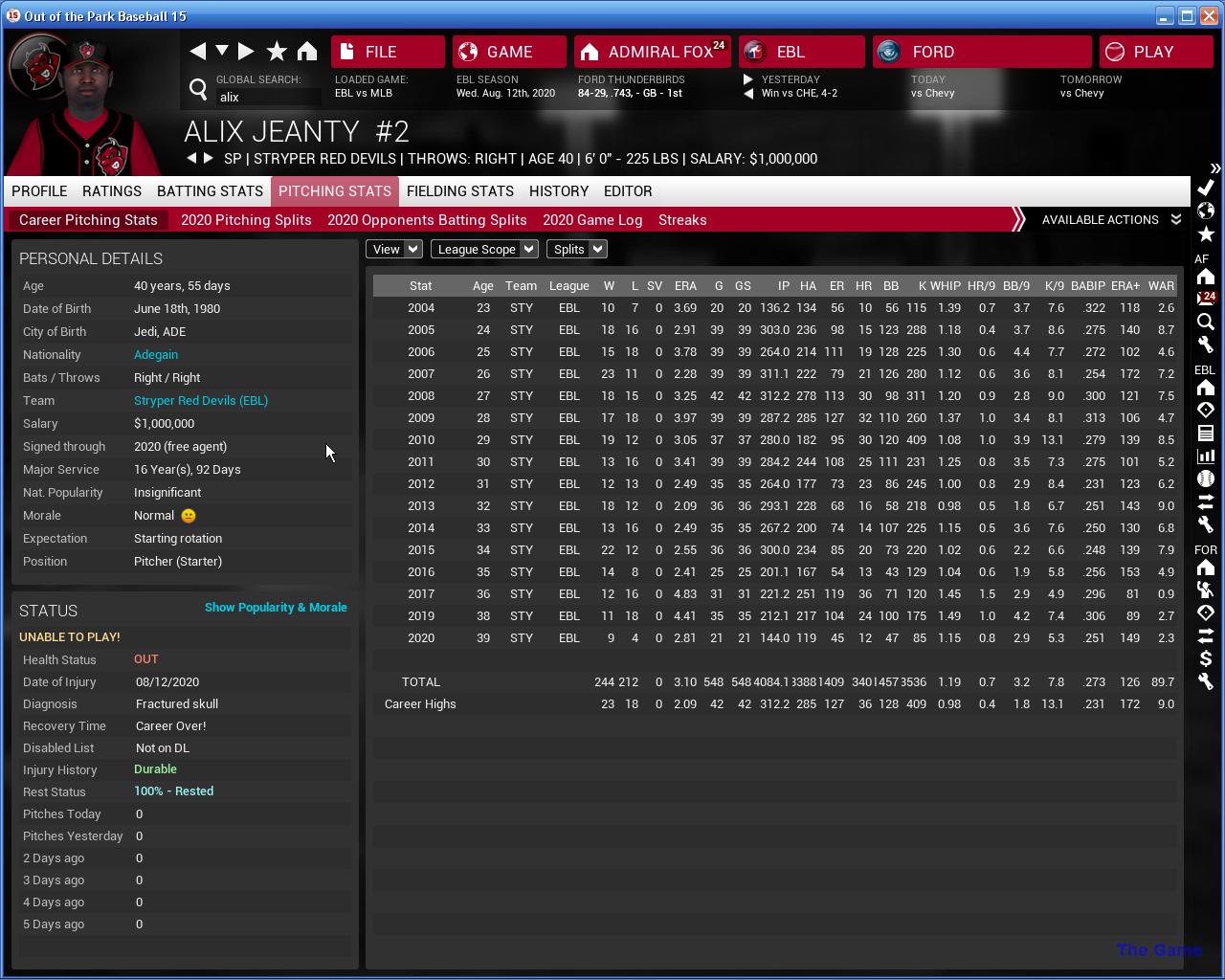Click the wrench icon in the FOR sidebar group
The height and width of the screenshot is (980, 1225).
[1206, 681]
